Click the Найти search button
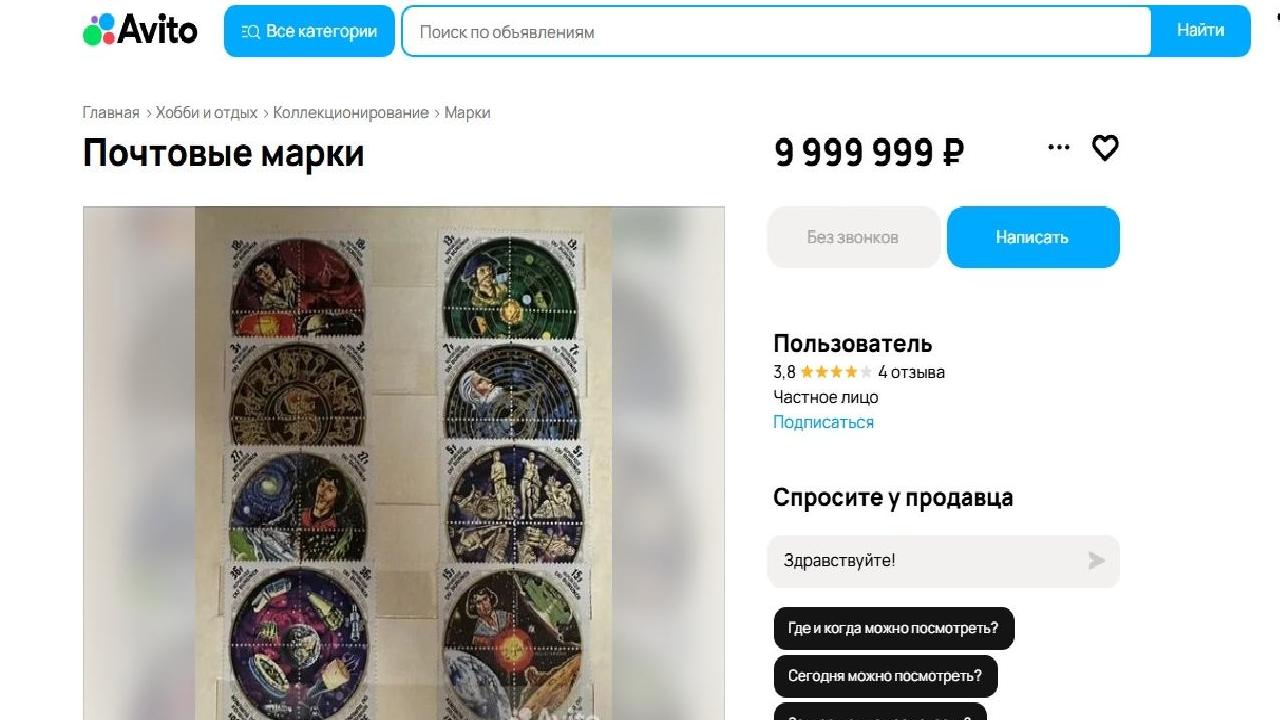Viewport: 1280px width, 720px height. (x=1200, y=31)
